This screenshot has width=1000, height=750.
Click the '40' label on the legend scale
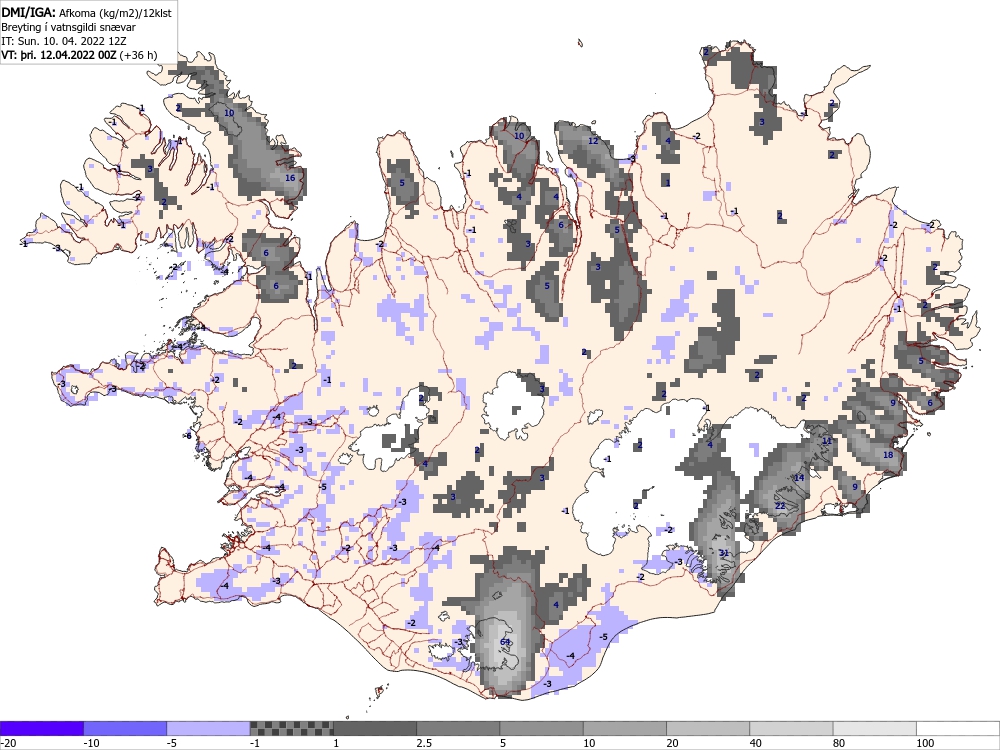(x=756, y=743)
